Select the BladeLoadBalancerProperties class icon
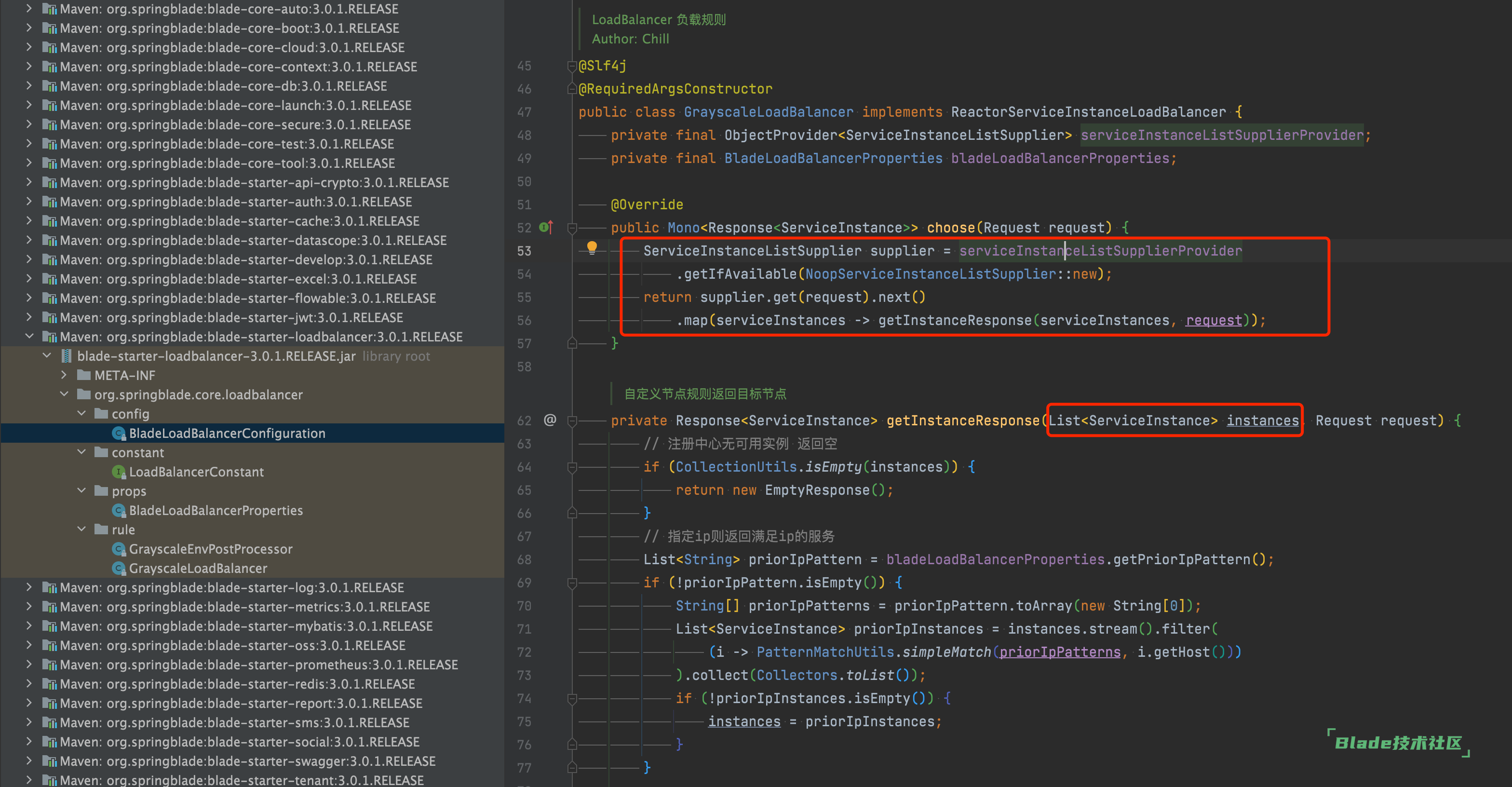The width and height of the screenshot is (1512, 787). pos(119,511)
